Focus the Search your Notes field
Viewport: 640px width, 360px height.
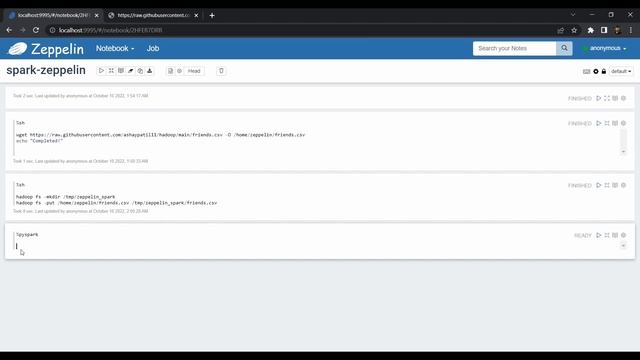tap(514, 48)
